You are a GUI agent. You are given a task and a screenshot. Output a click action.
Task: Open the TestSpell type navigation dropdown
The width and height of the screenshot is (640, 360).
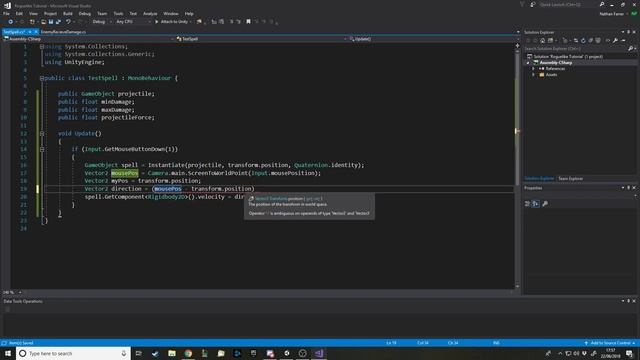[x=261, y=39]
